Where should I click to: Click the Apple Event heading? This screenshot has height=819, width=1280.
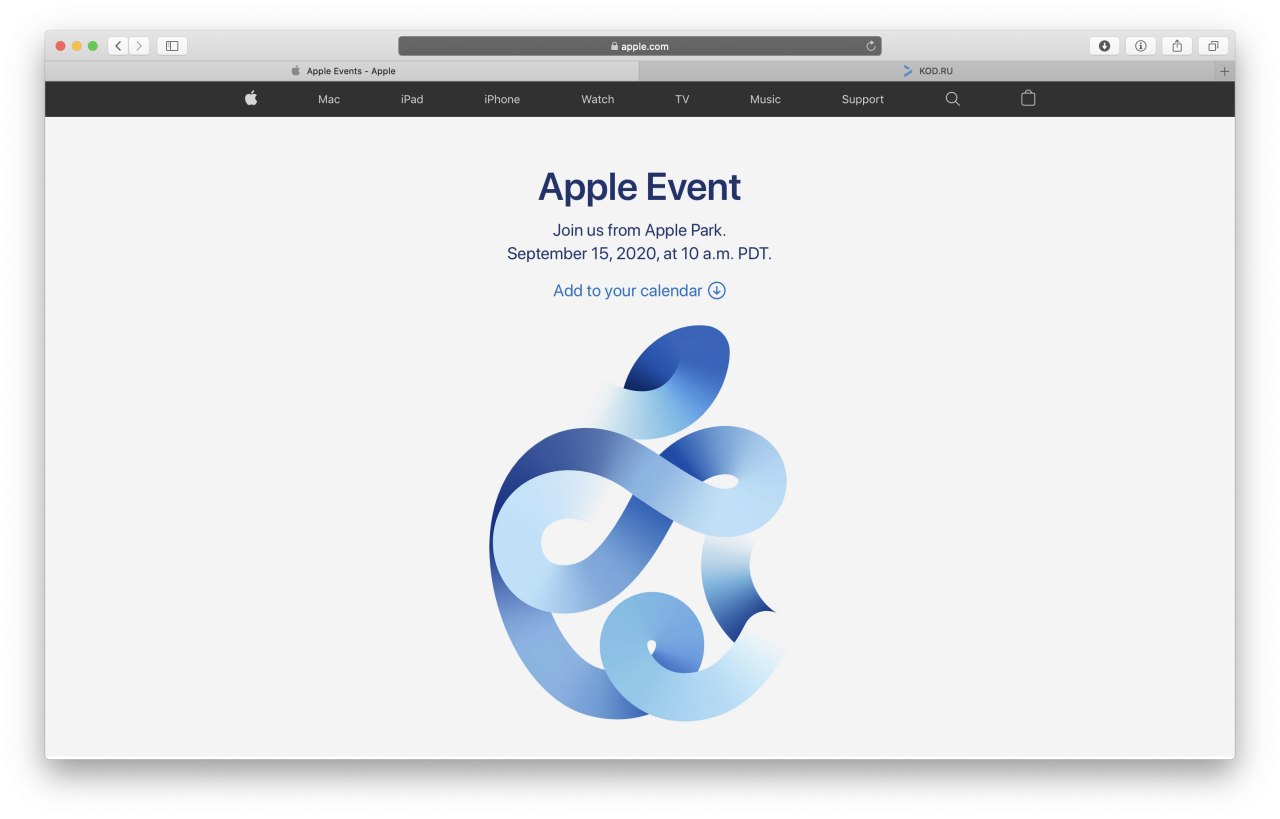click(x=639, y=187)
